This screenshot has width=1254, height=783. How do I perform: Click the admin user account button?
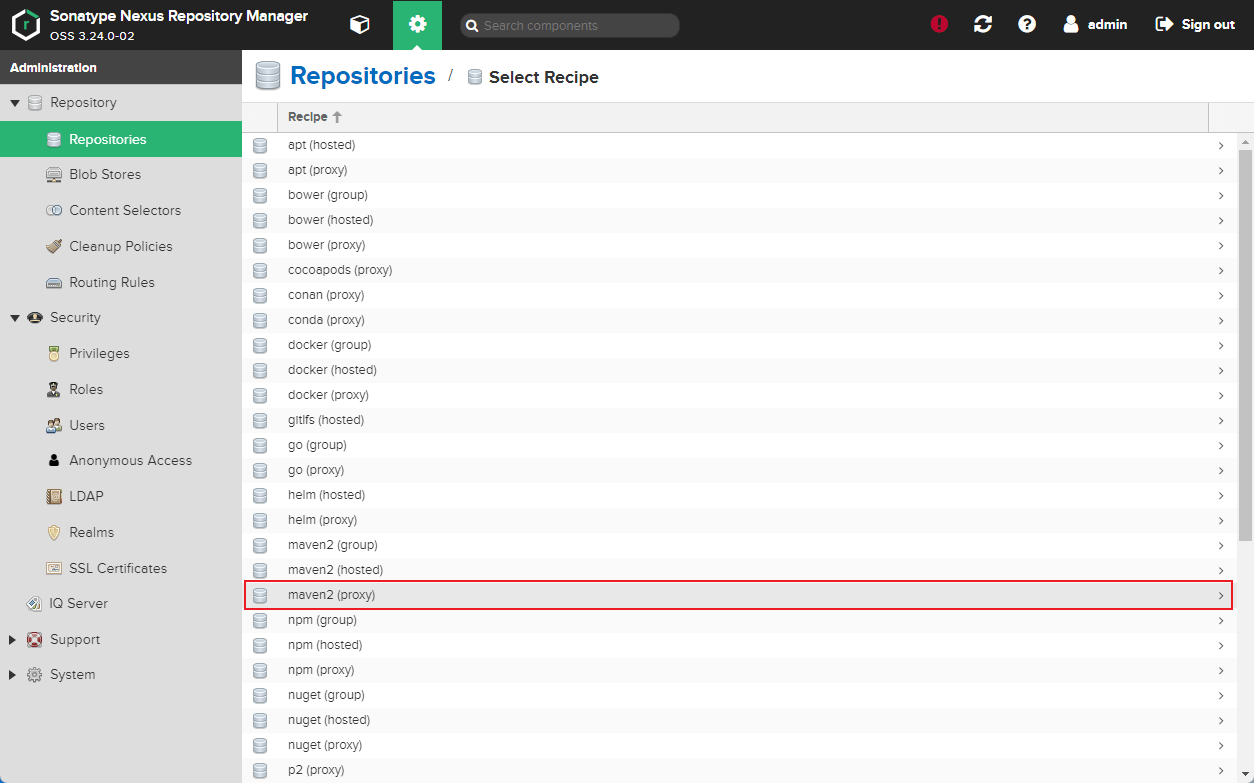[x=1095, y=24]
